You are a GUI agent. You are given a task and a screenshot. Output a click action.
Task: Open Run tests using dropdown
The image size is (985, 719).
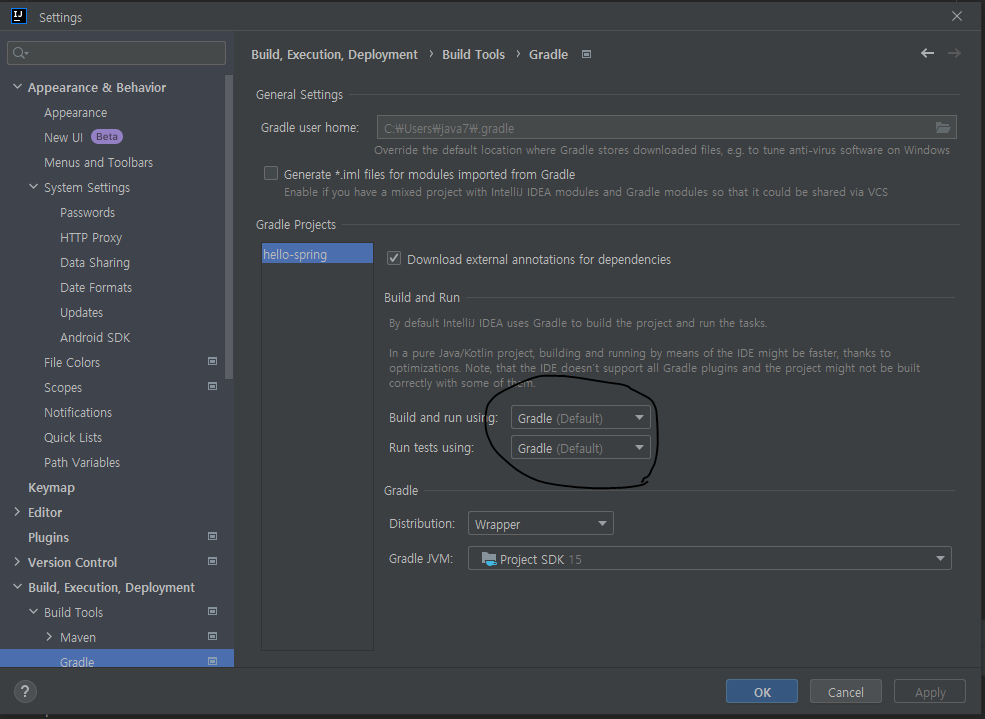(580, 448)
